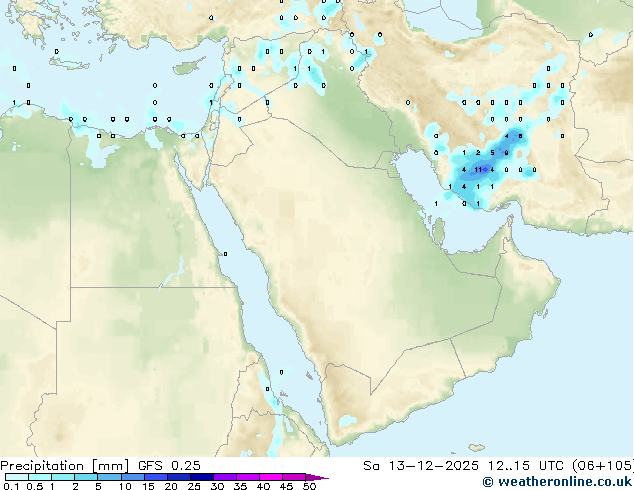The image size is (634, 490).
Task: Select purple legend swatch between 30 and 35
Action: 224,477
